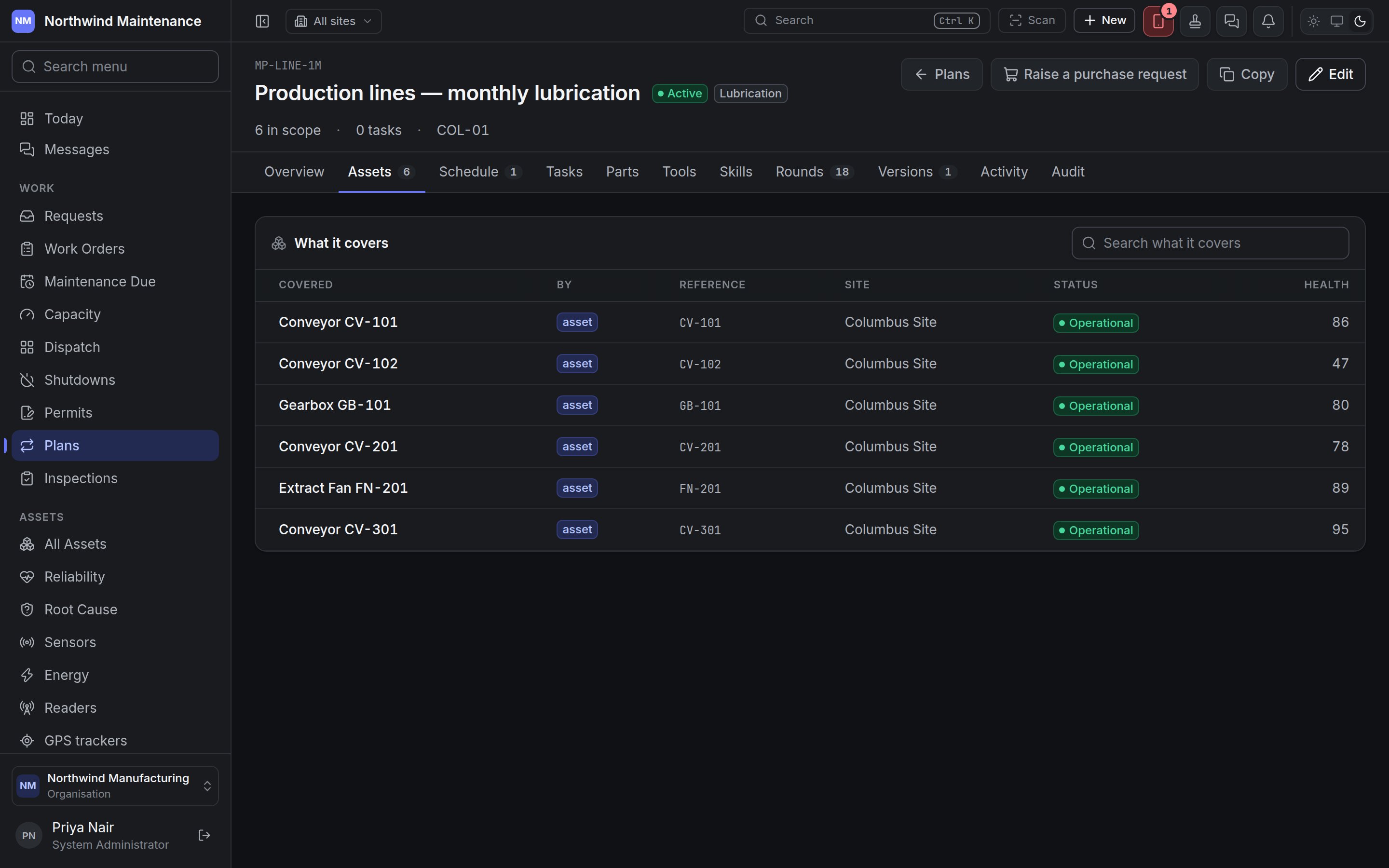Collapse the sidebar panel icon
Viewport: 1389px width, 868px height.
(x=262, y=21)
